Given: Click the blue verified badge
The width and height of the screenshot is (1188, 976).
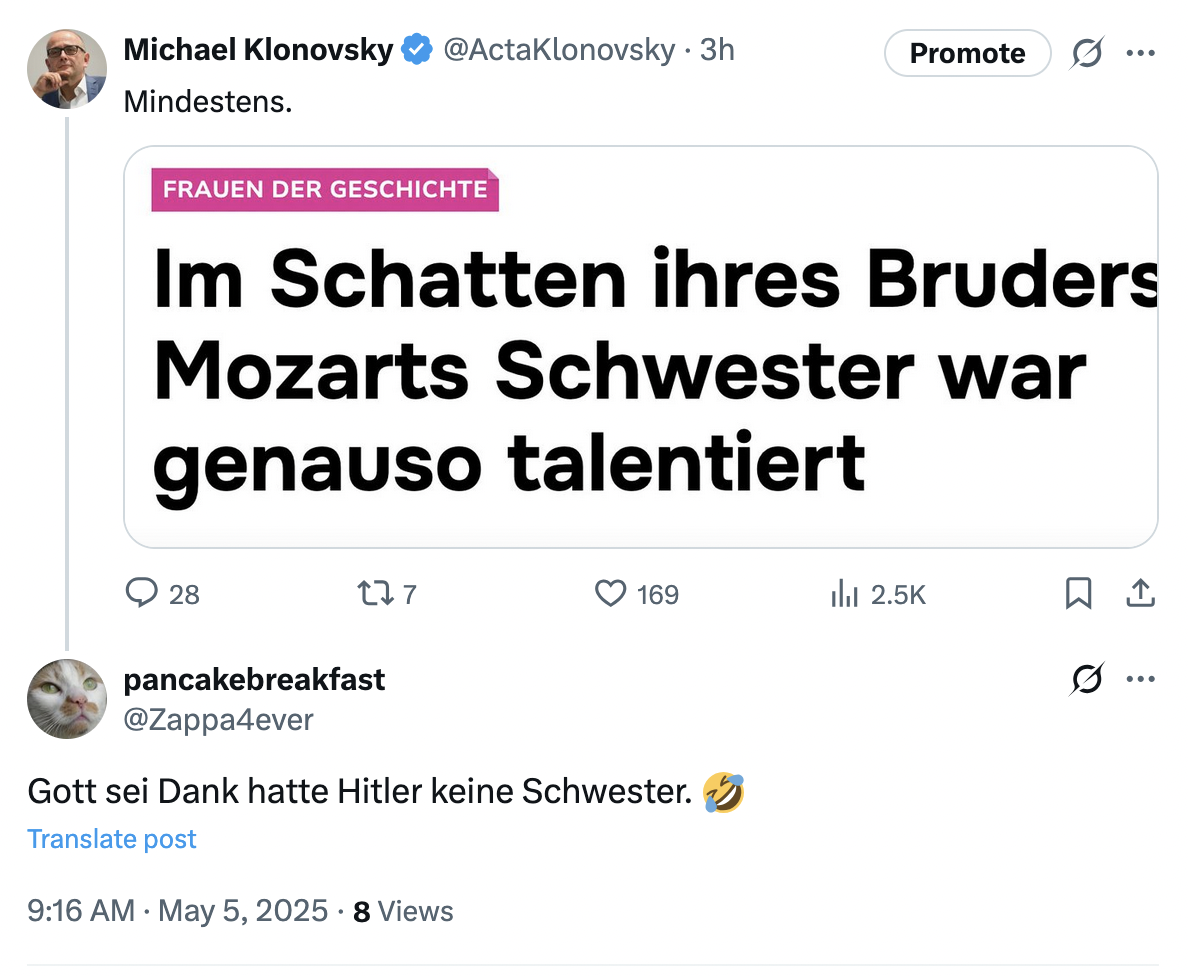Looking at the screenshot, I should coord(416,49).
